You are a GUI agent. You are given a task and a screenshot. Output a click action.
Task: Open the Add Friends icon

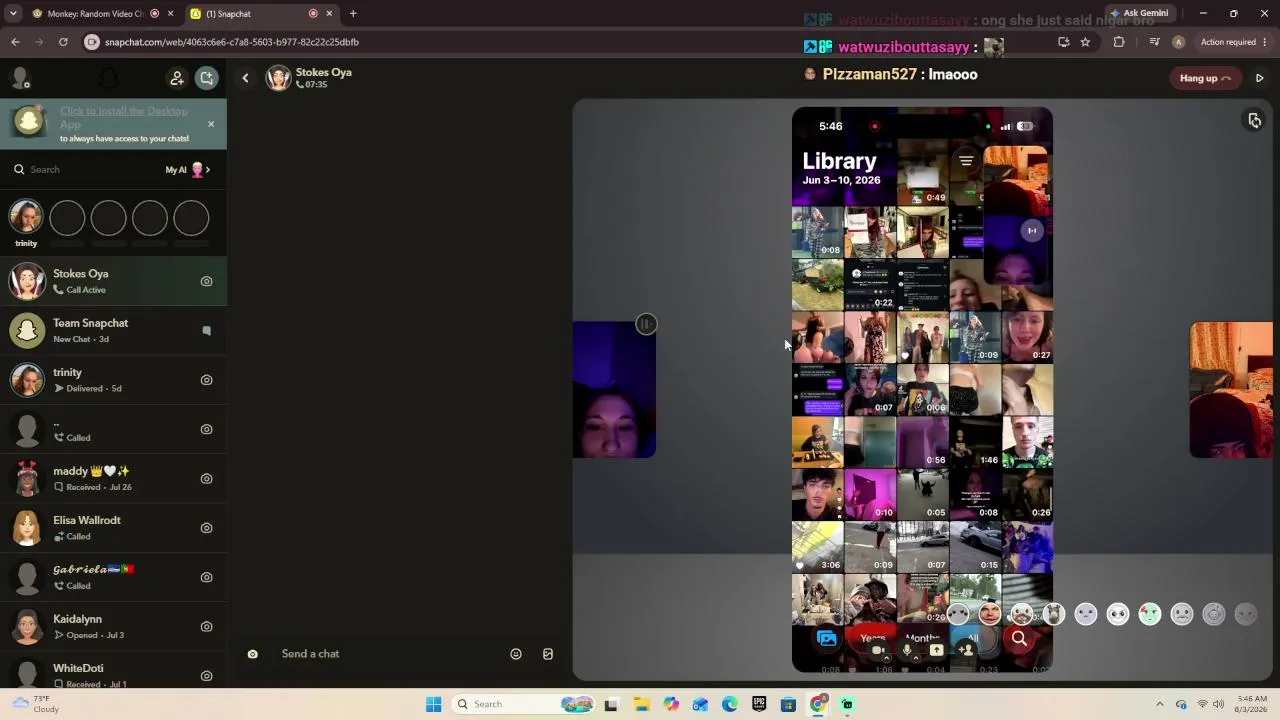(x=177, y=78)
